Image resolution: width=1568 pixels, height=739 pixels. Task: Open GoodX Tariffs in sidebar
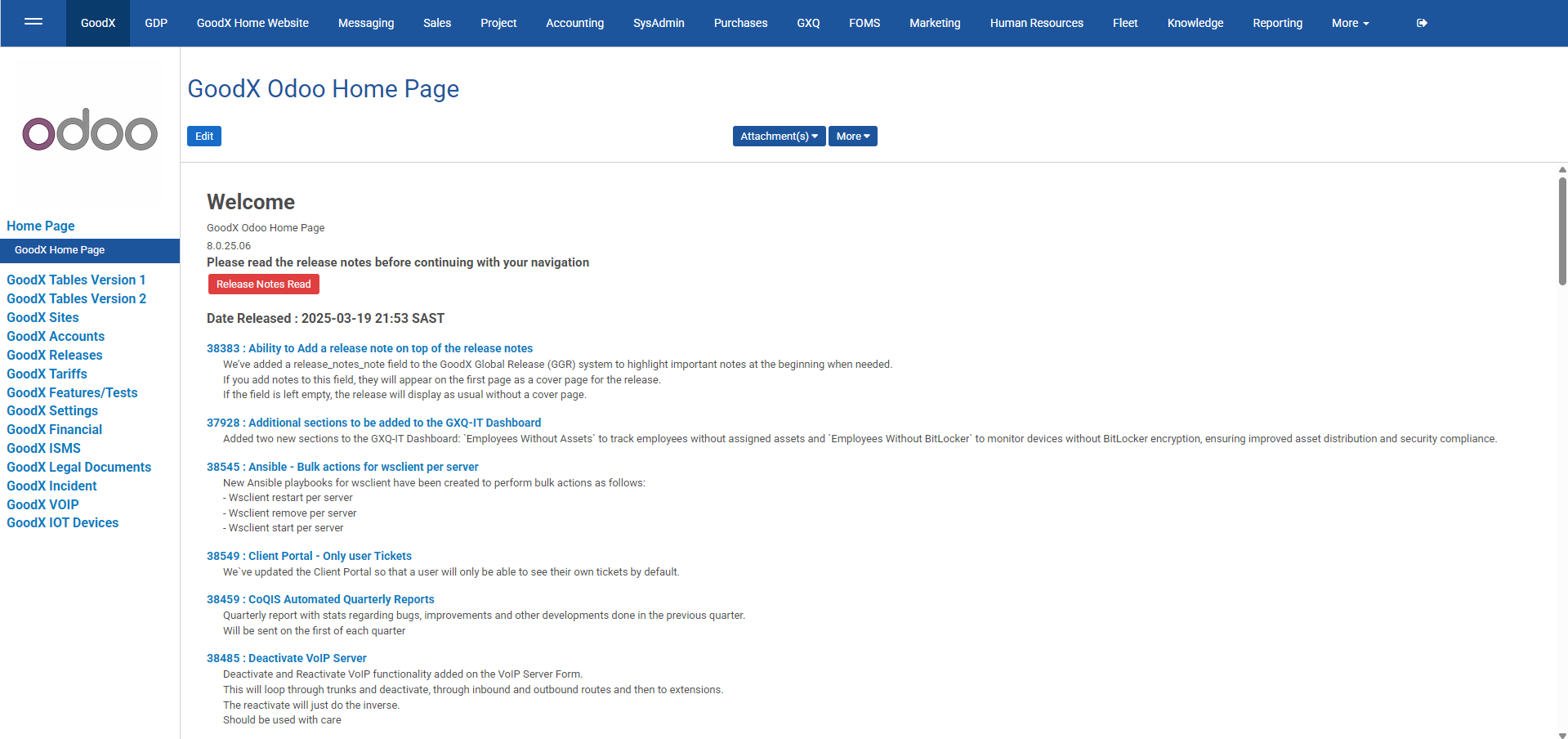tap(47, 374)
